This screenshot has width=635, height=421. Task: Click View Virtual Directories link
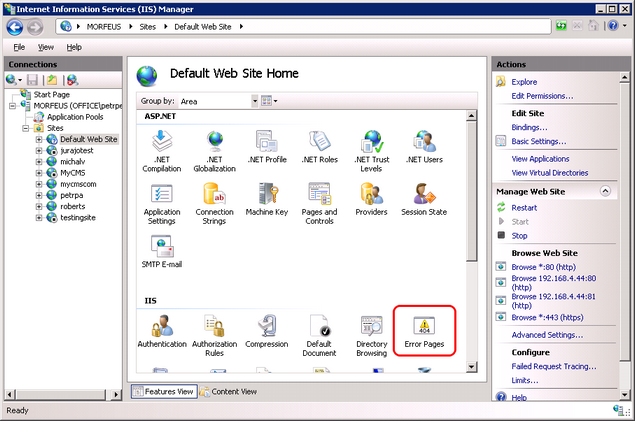click(550, 173)
